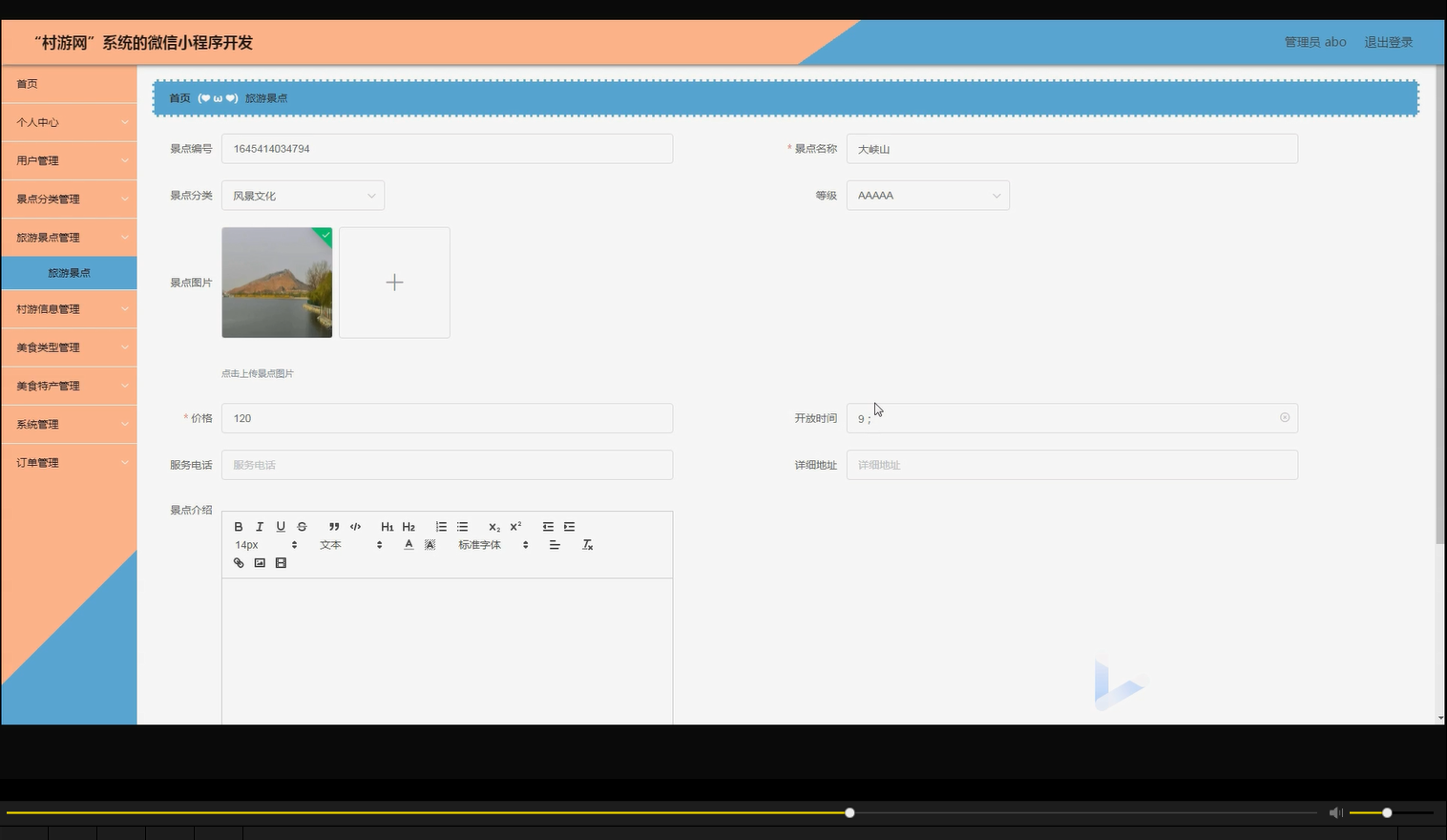This screenshot has height=840, width=1447.
Task: Open 用户管理 in the sidebar
Action: [69, 160]
